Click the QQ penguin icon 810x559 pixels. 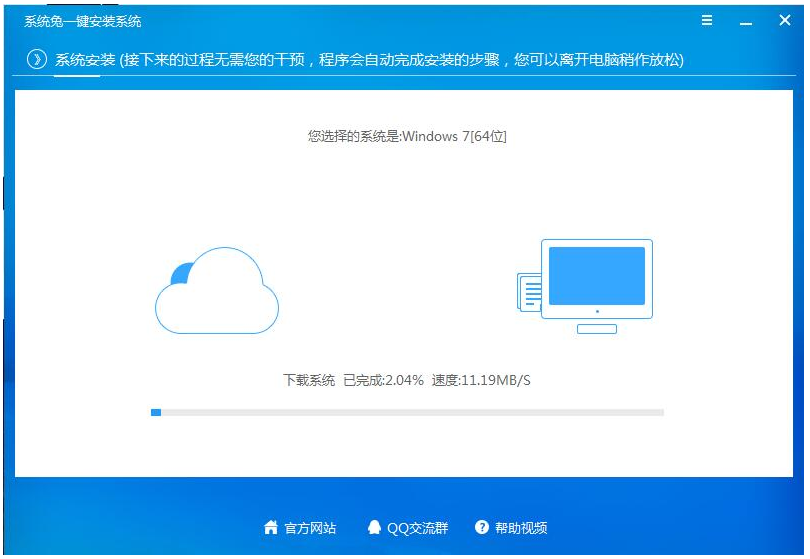(x=374, y=527)
